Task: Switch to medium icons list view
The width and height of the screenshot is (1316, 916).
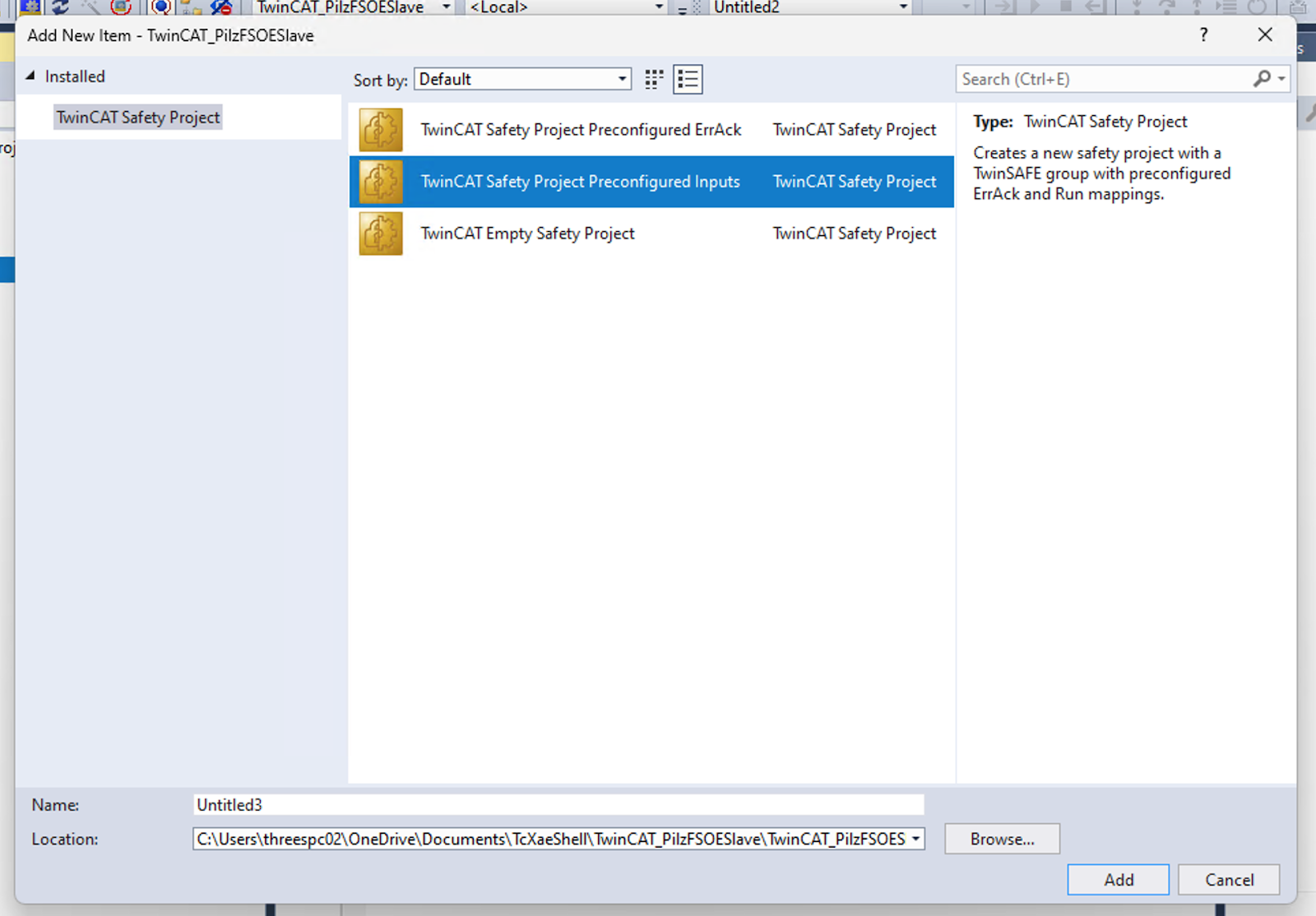Action: click(x=688, y=79)
